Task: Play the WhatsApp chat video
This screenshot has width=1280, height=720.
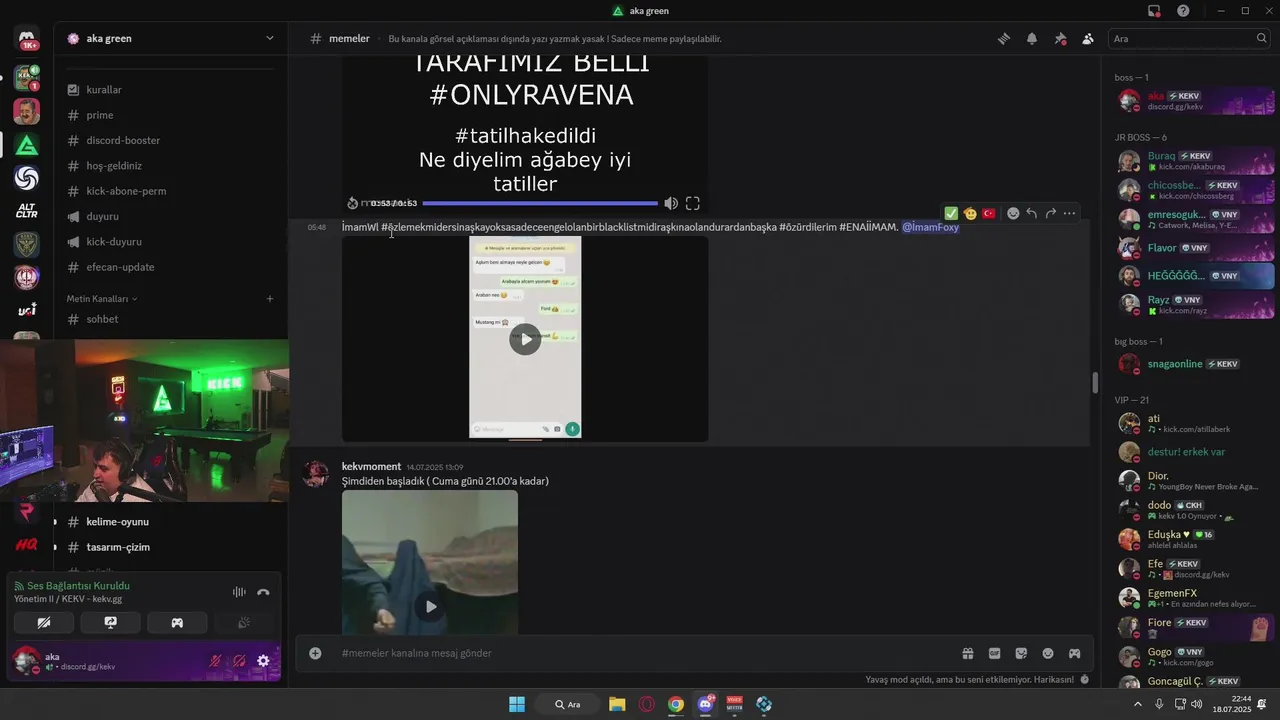Action: click(525, 339)
